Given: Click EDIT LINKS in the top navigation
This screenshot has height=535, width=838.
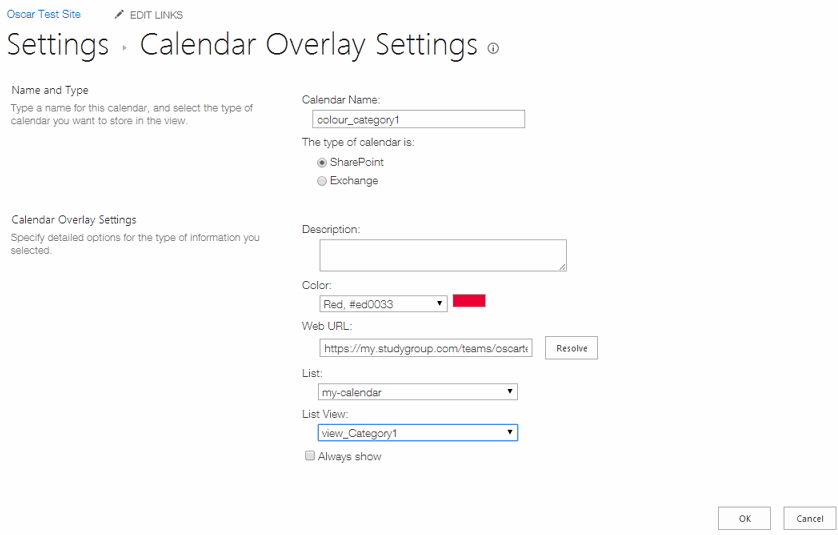Looking at the screenshot, I should pyautogui.click(x=156, y=15).
